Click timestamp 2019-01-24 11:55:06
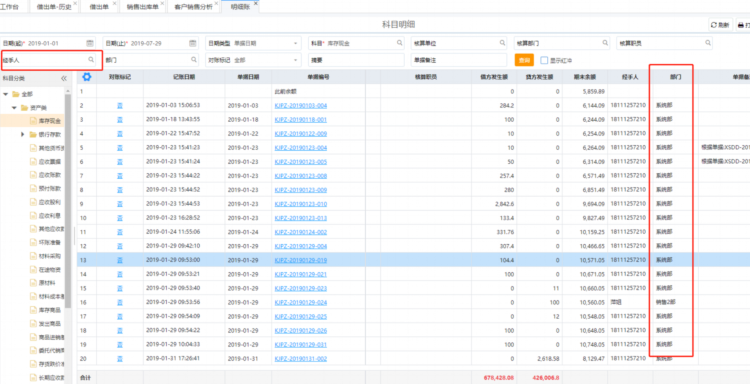The height and width of the screenshot is (384, 750). coord(173,232)
